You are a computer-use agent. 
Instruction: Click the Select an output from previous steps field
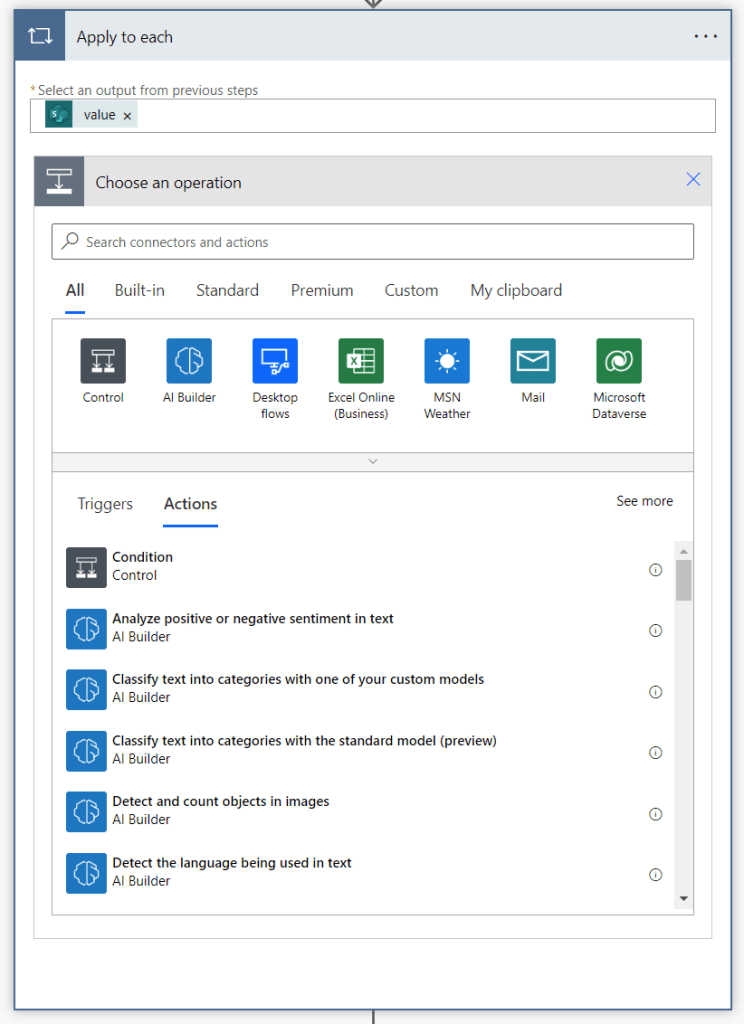pos(372,116)
